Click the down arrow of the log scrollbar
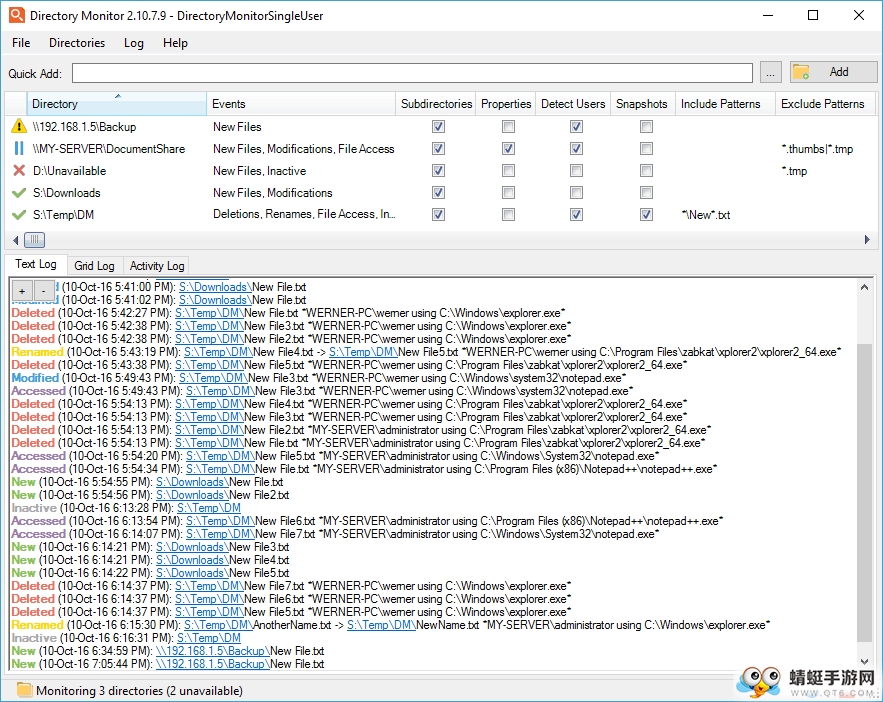This screenshot has height=702, width=883. (864, 662)
